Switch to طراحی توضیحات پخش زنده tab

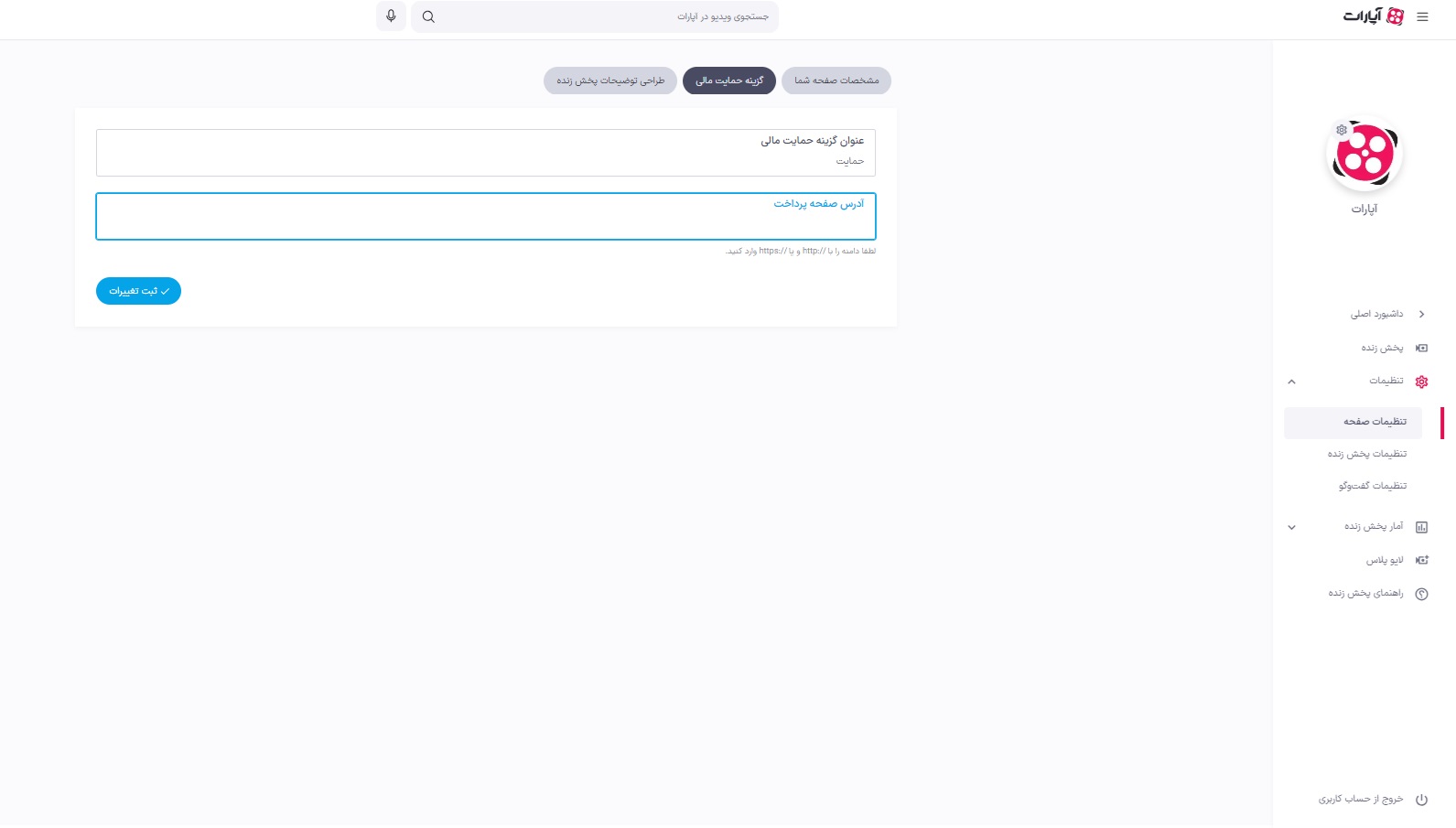click(610, 81)
